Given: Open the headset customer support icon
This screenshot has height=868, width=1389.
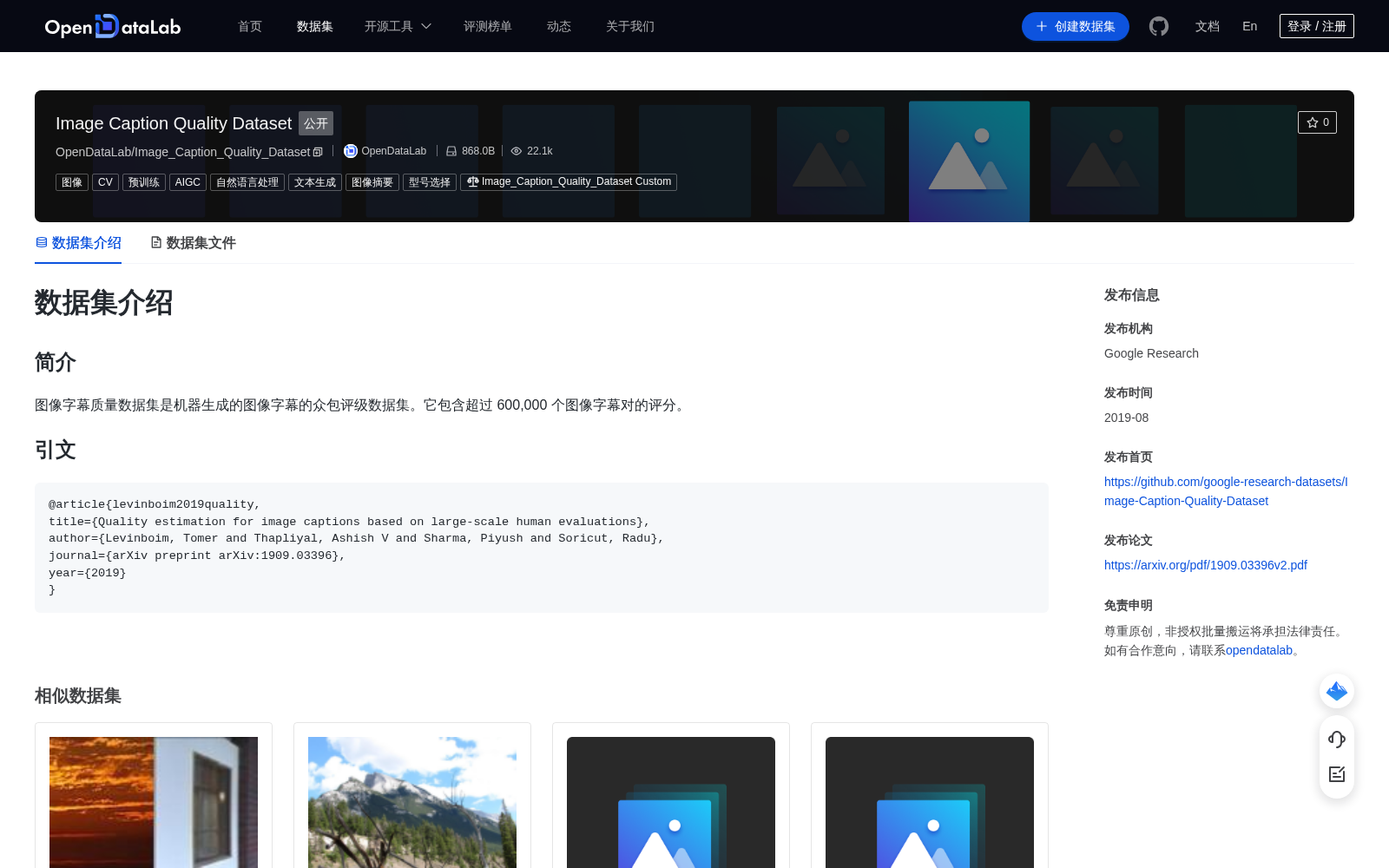Looking at the screenshot, I should coord(1337,740).
